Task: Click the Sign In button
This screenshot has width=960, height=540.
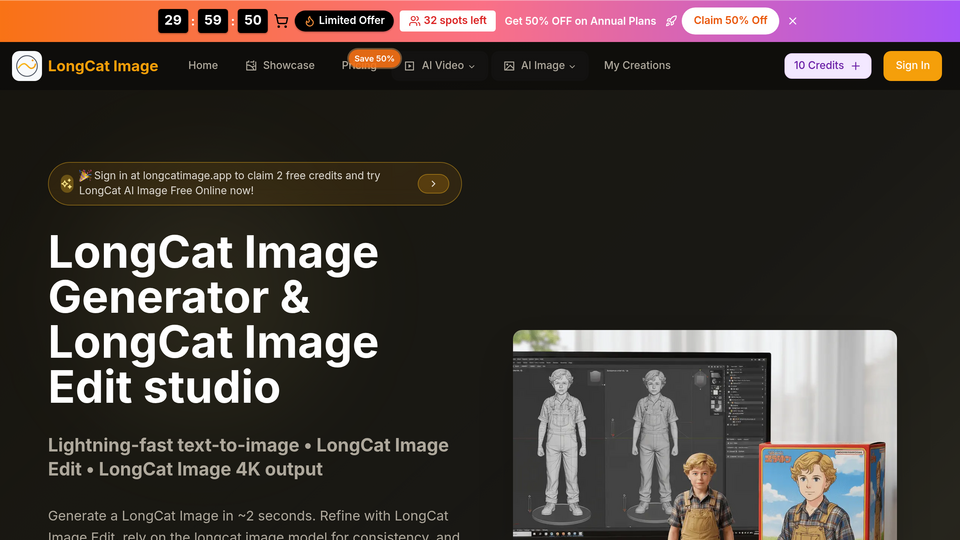Action: click(x=912, y=66)
